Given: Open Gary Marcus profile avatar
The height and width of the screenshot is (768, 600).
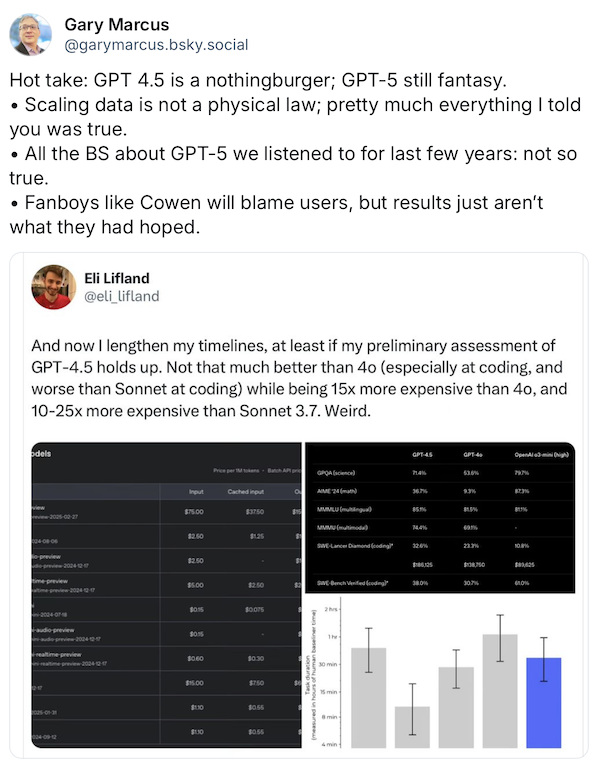Looking at the screenshot, I should pyautogui.click(x=30, y=34).
